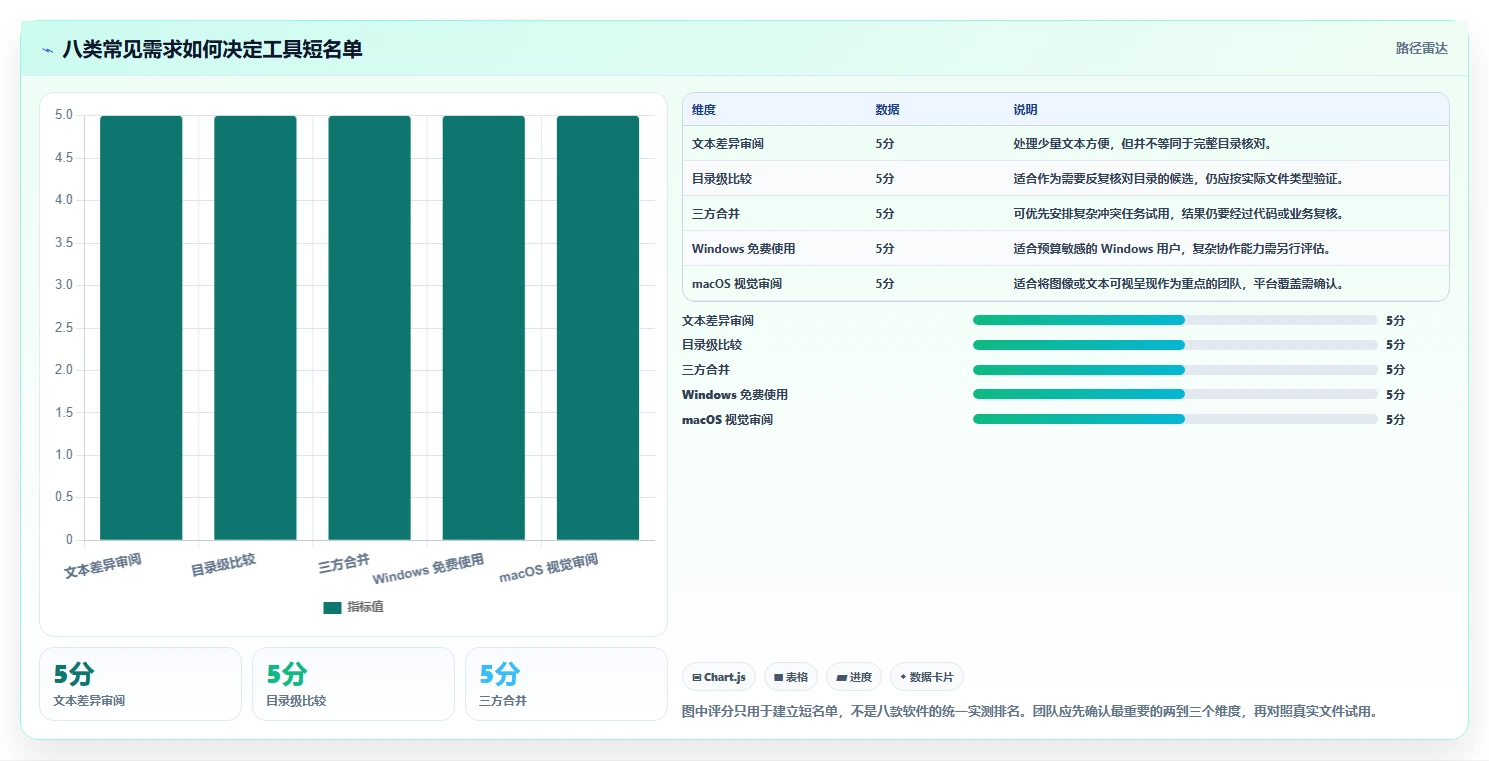The image size is (1489, 761).
Task: Click the 目录级比较 bar in chart
Action: (x=255, y=328)
